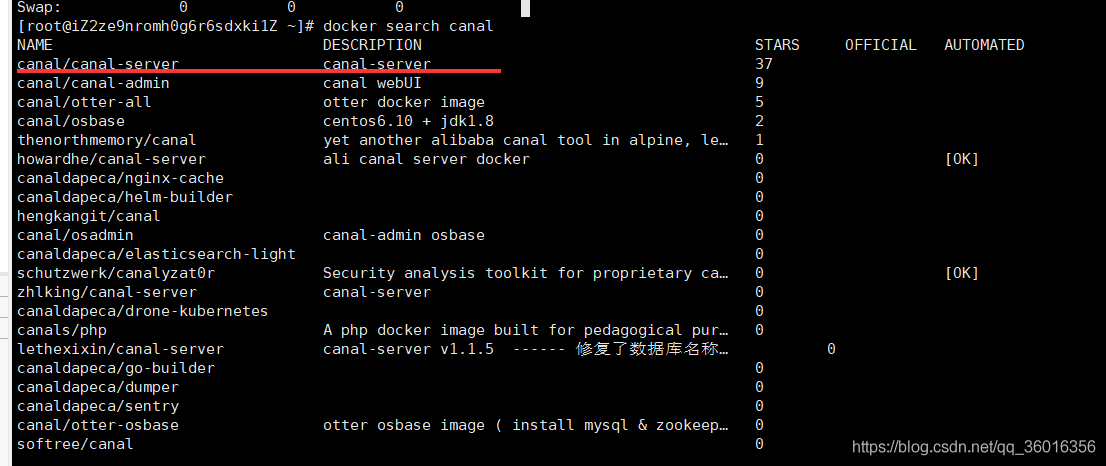1106x466 pixels.
Task: Click the AUTOMATED column header
Action: coord(984,45)
